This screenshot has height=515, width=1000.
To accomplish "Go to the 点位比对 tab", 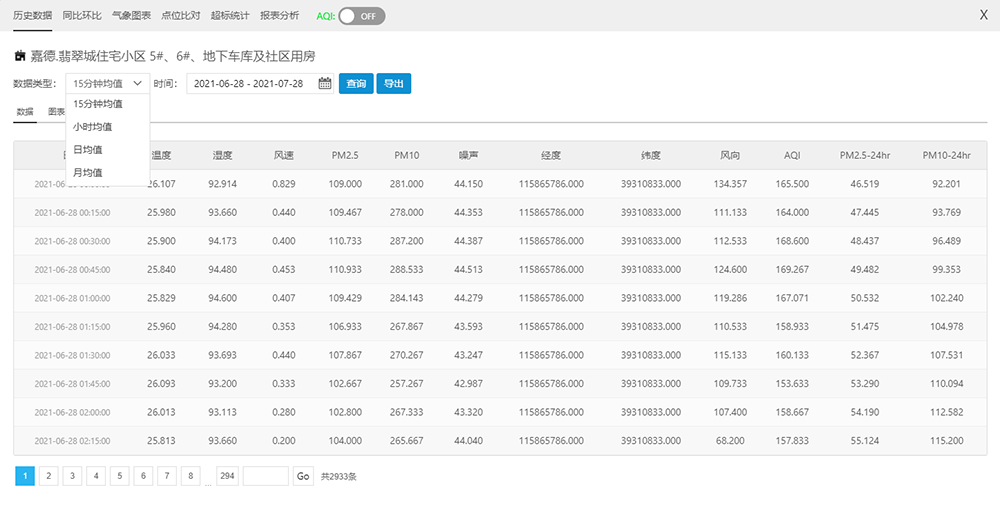I will coord(180,16).
